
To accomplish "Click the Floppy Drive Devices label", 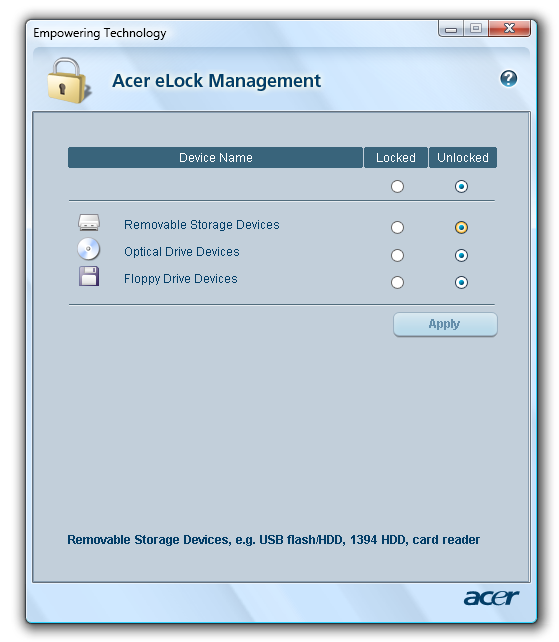I will pyautogui.click(x=181, y=279).
